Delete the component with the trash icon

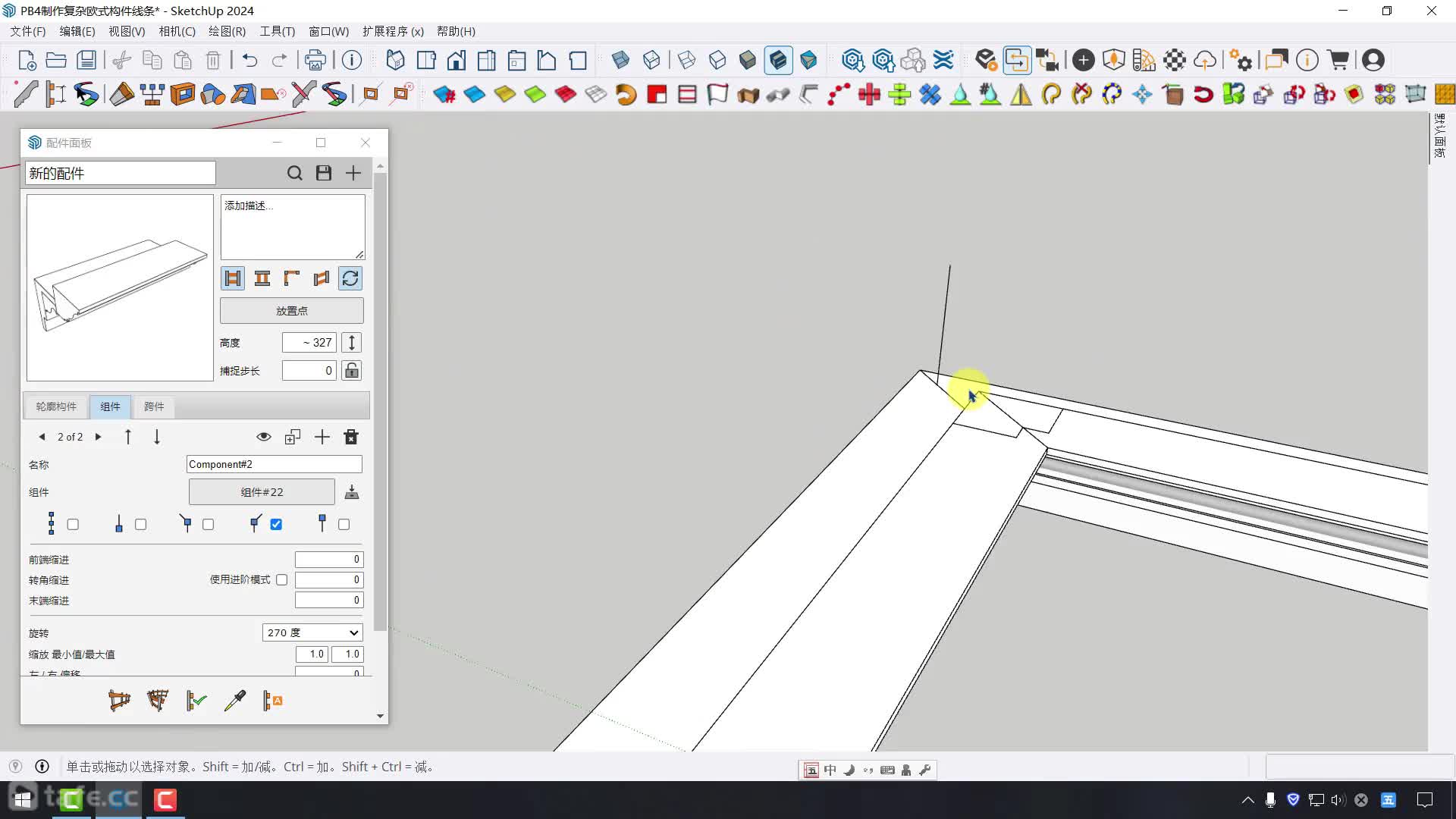point(351,437)
